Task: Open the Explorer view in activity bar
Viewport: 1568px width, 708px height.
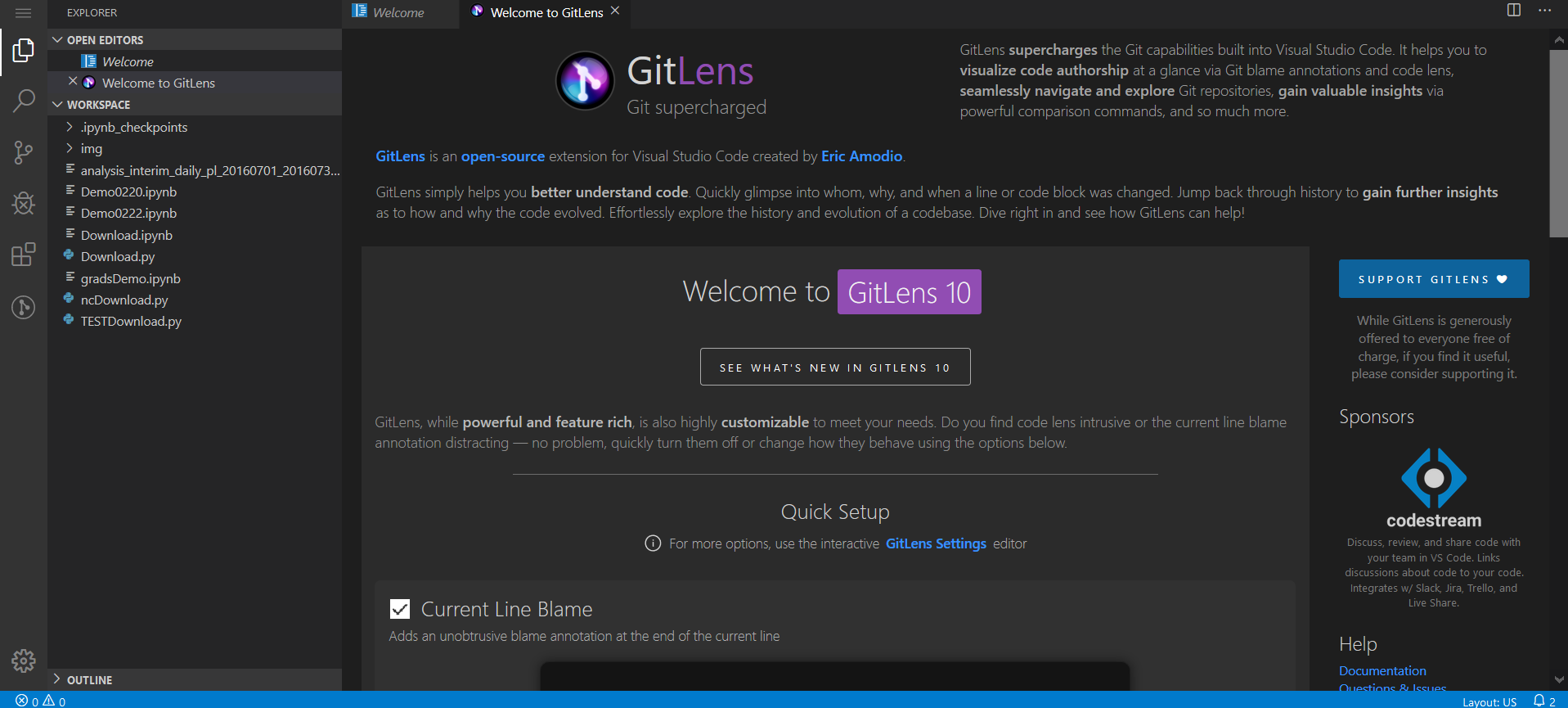Action: [x=23, y=51]
